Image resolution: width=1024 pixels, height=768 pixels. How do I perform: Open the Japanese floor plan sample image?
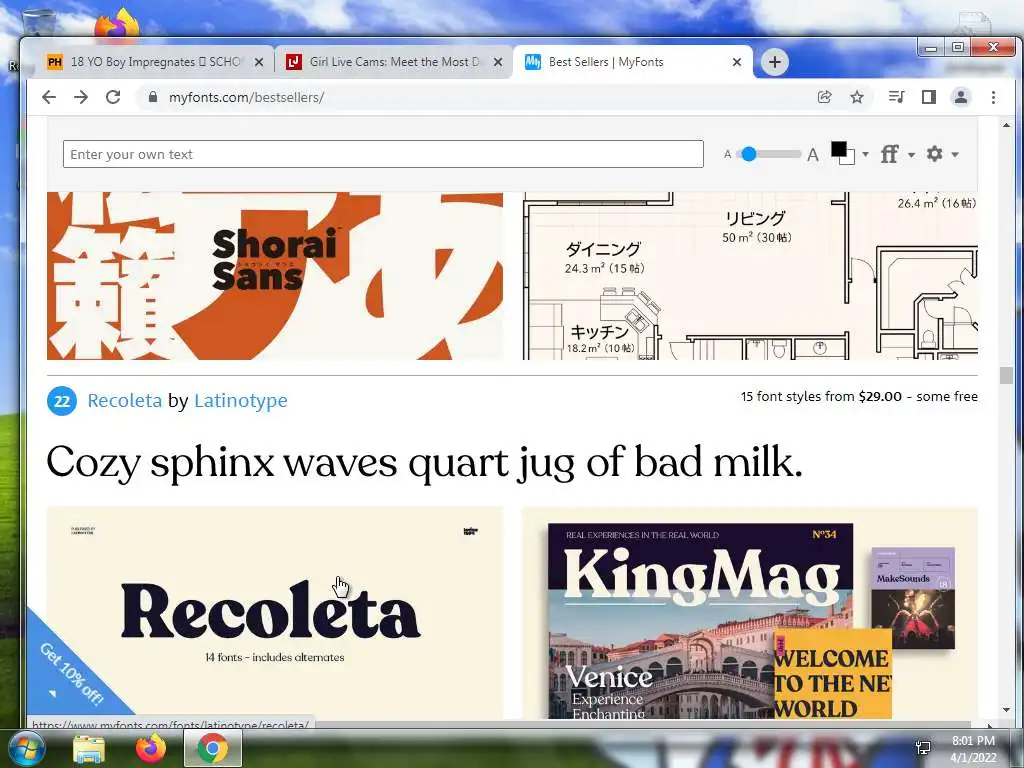tap(750, 276)
